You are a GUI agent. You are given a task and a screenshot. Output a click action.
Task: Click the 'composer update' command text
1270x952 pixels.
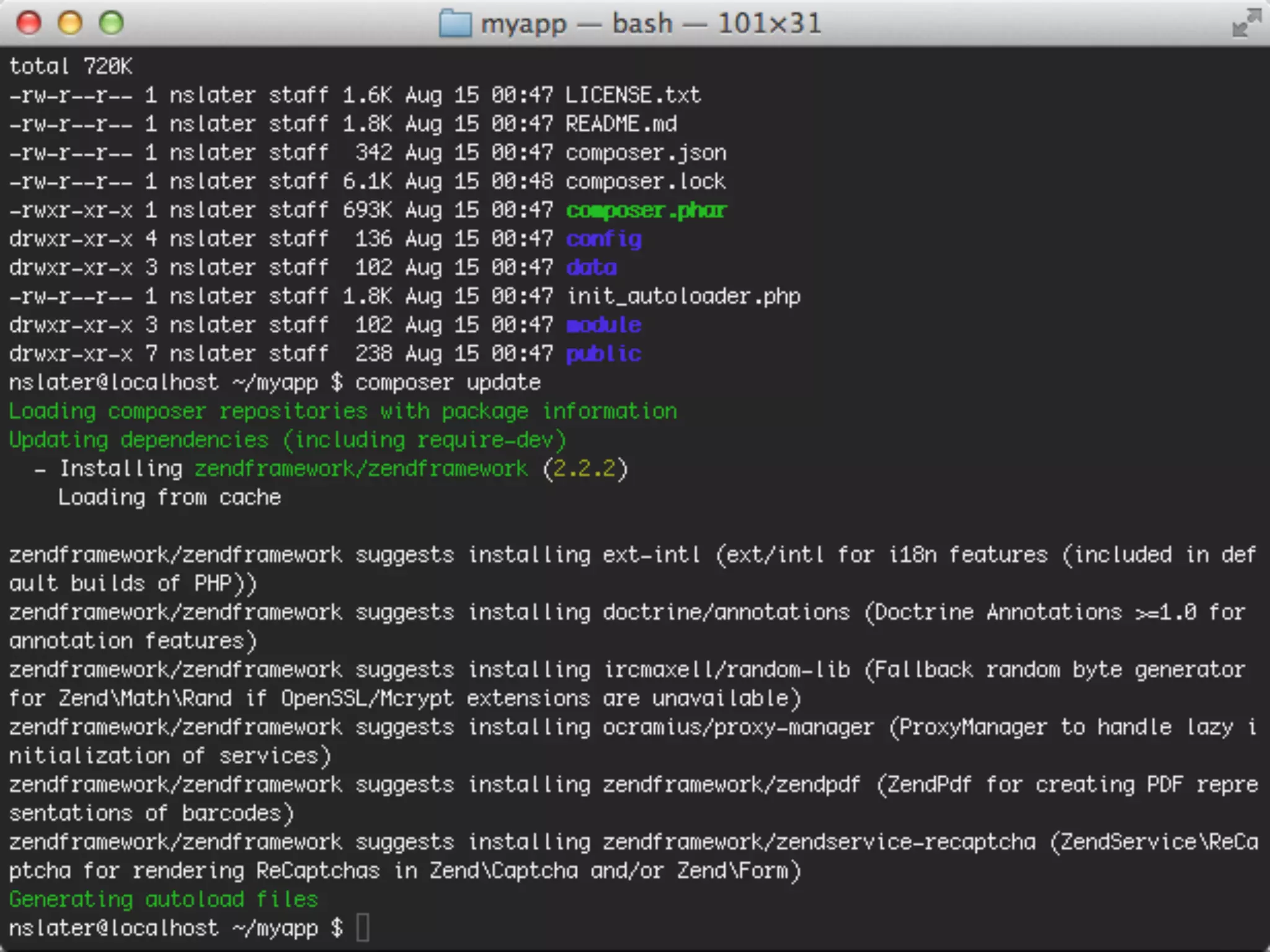448,382
